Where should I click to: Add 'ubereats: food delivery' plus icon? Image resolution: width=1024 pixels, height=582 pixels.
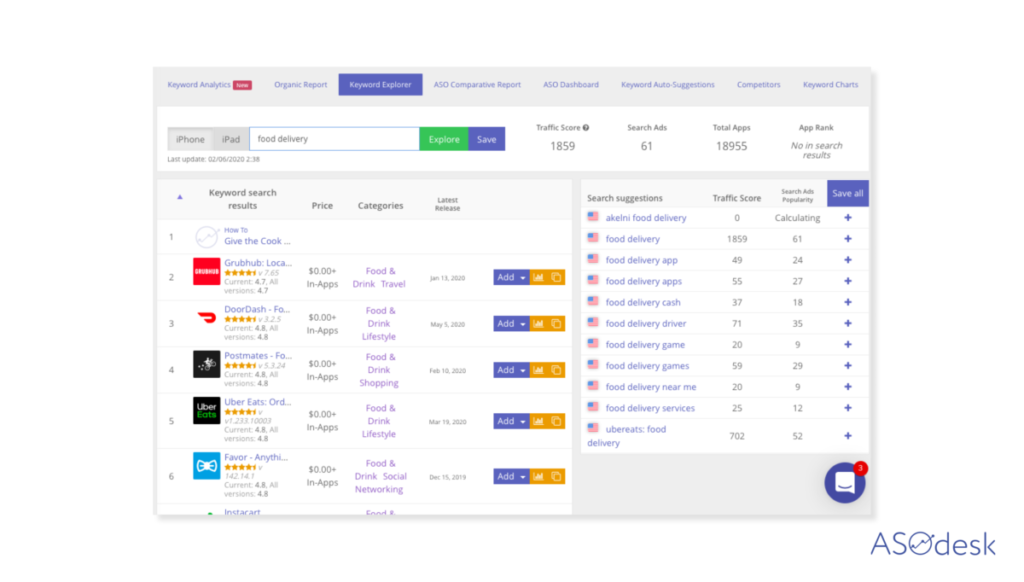click(848, 436)
